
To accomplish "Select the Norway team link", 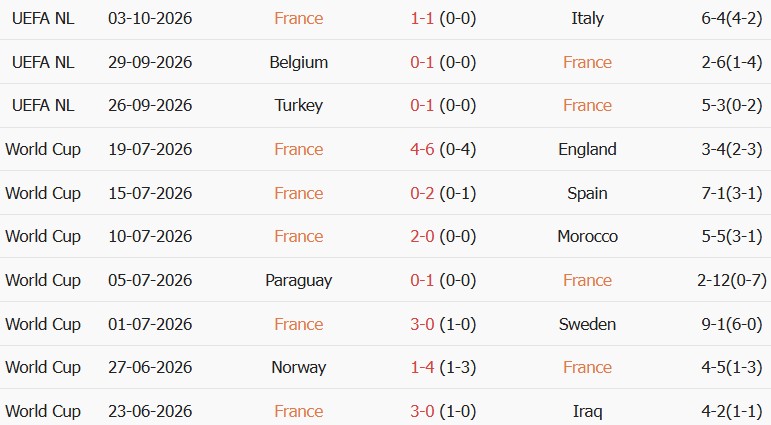I will 298,367.
